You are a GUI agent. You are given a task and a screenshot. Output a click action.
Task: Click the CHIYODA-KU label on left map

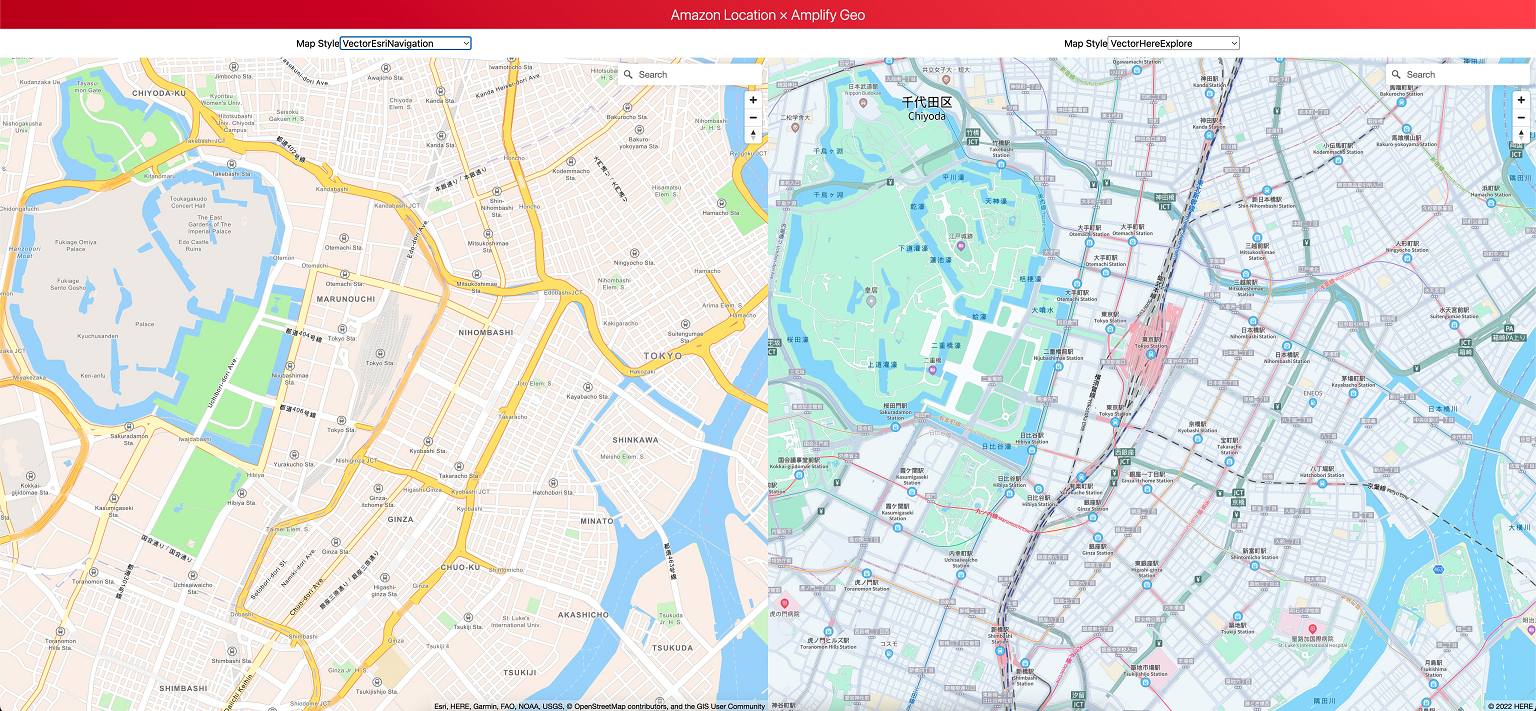(159, 93)
